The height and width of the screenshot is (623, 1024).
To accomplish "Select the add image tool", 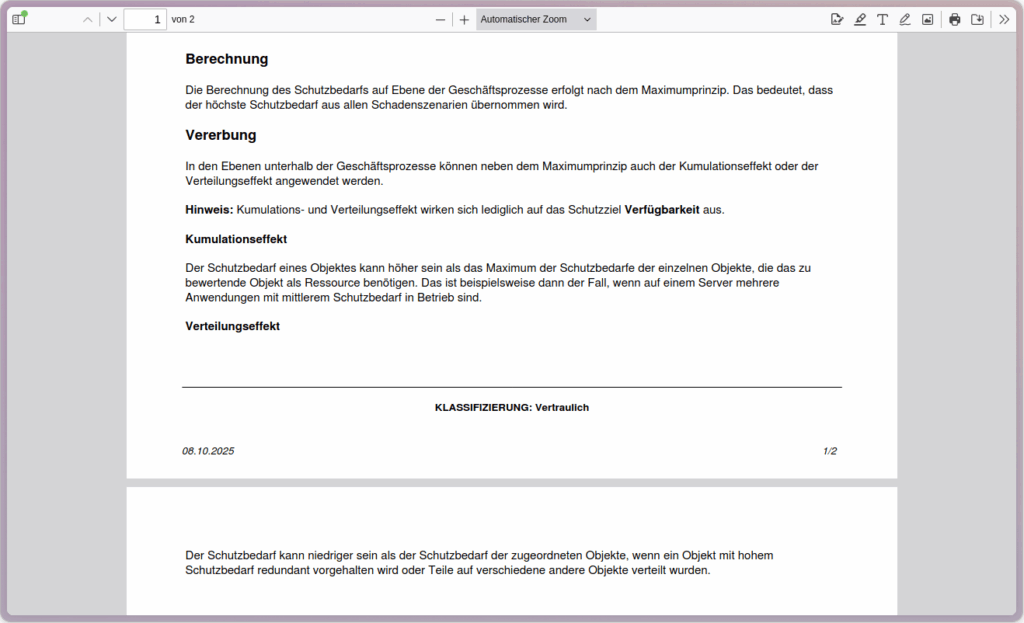I will coord(927,19).
